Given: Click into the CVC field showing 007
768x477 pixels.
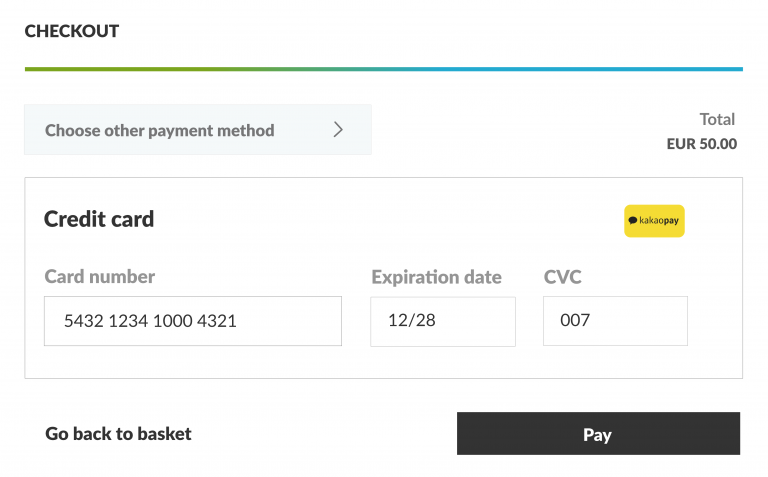Looking at the screenshot, I should tap(614, 321).
